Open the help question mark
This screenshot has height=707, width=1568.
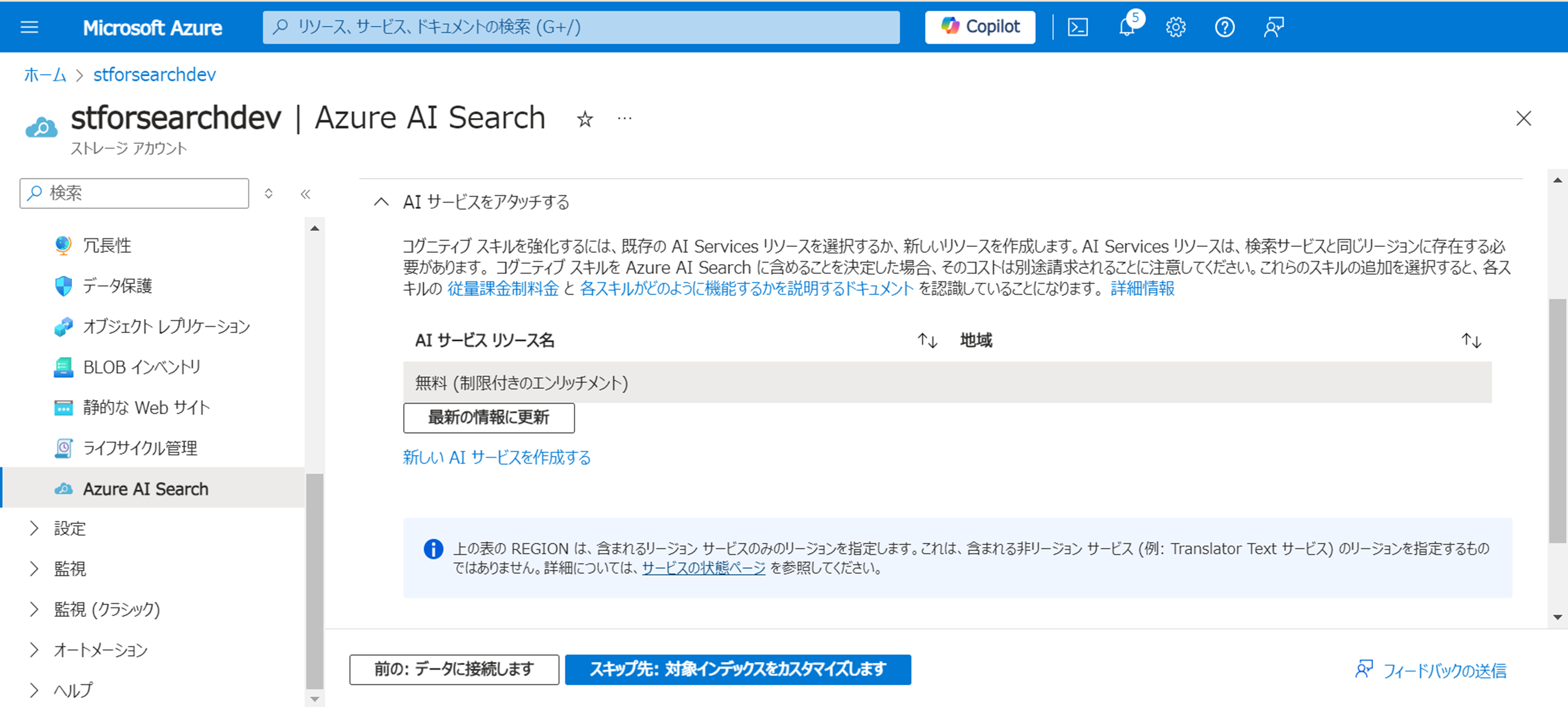click(1224, 28)
